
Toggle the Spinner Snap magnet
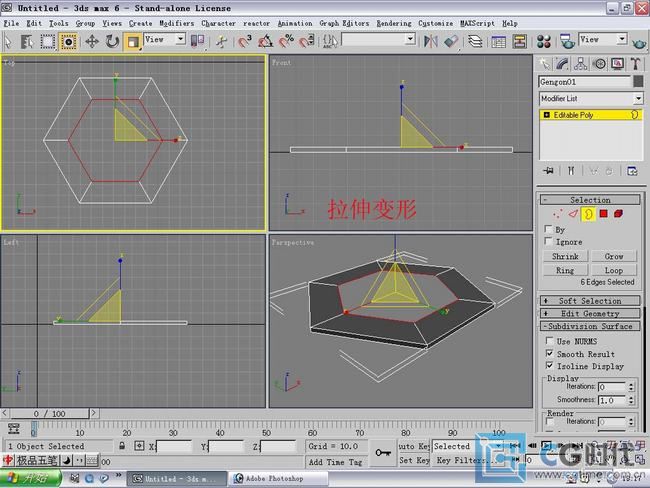click(307, 41)
